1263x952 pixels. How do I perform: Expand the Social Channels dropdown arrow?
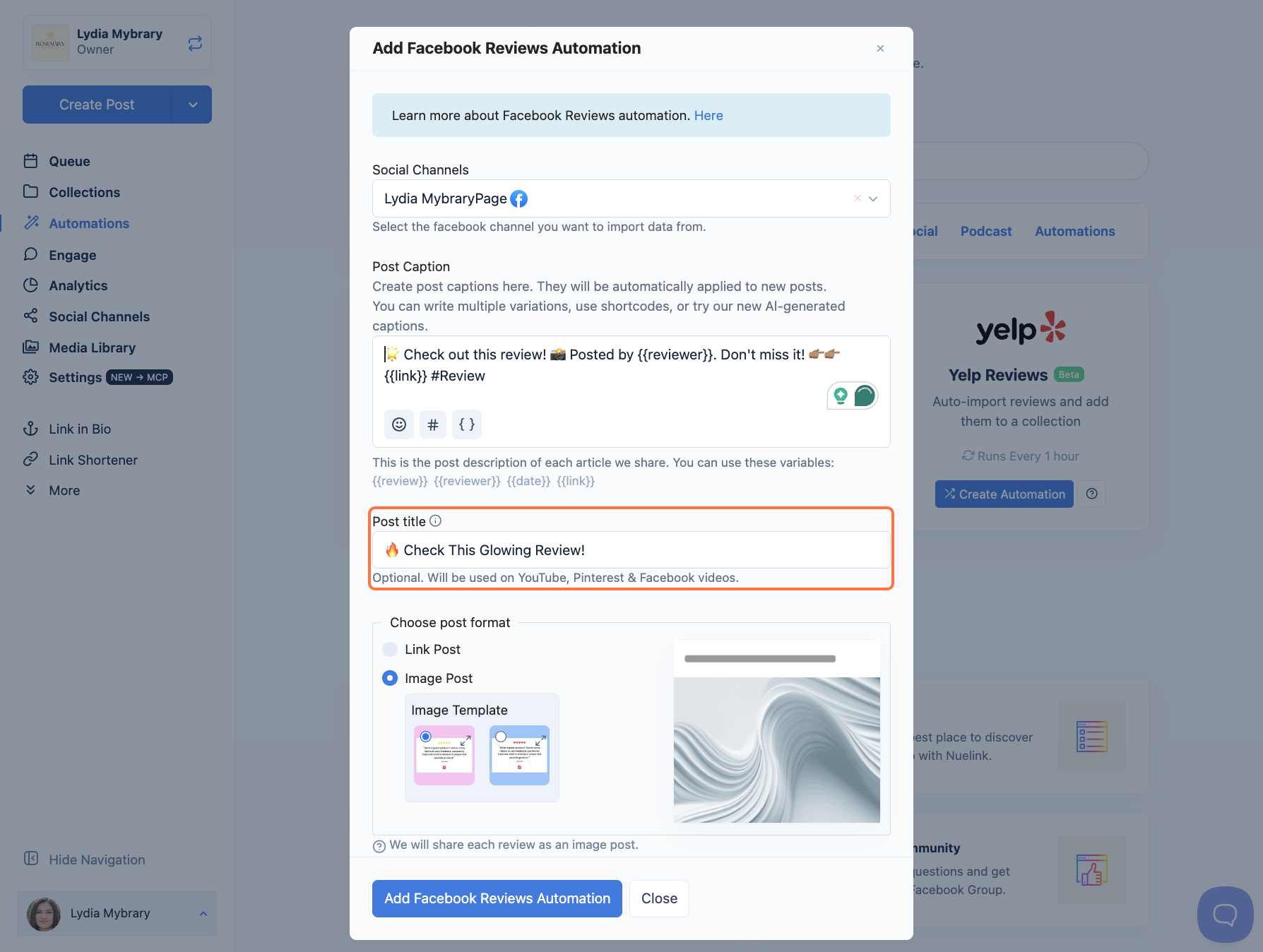(x=873, y=198)
